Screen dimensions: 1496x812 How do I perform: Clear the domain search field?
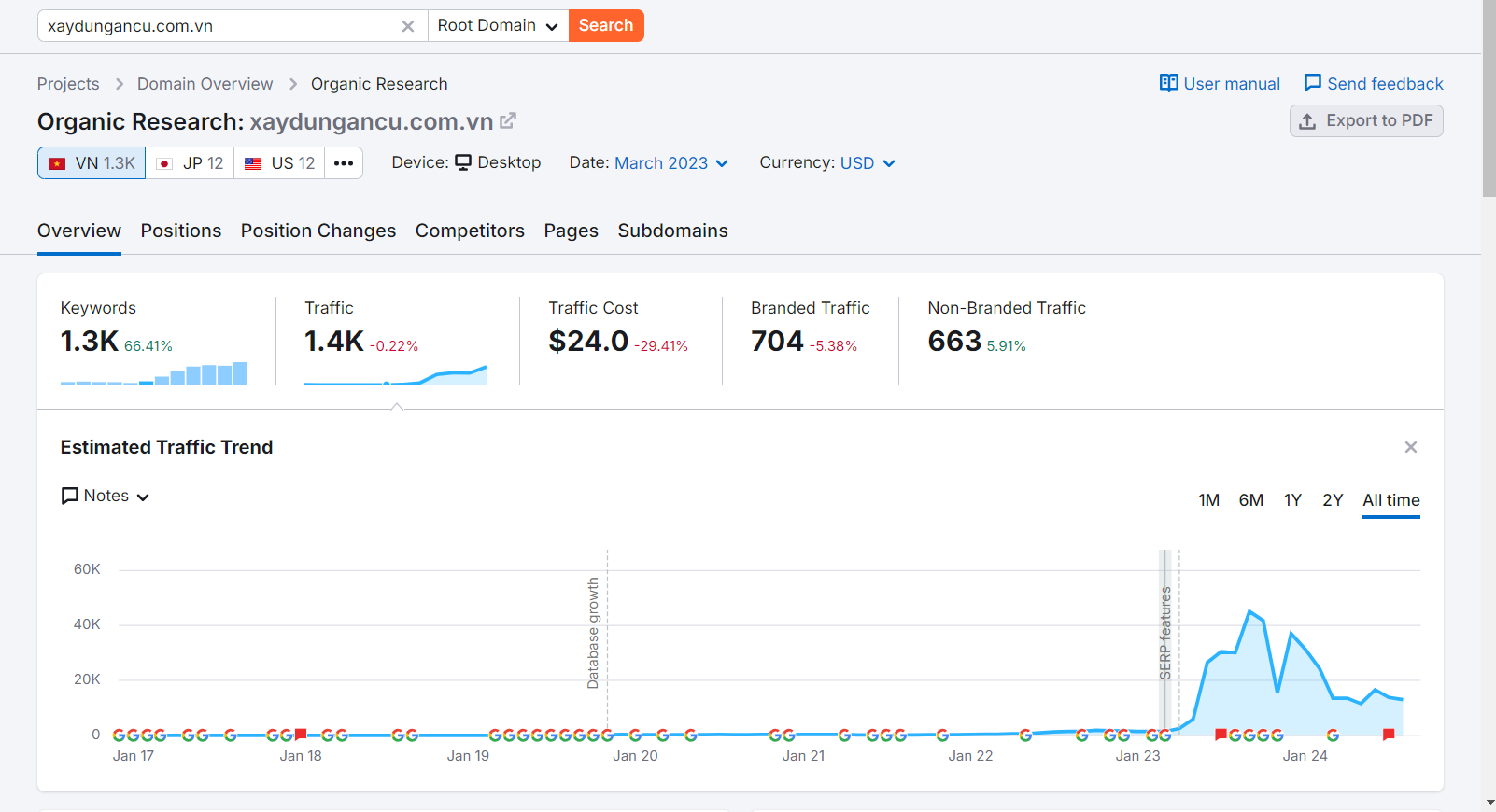point(408,26)
